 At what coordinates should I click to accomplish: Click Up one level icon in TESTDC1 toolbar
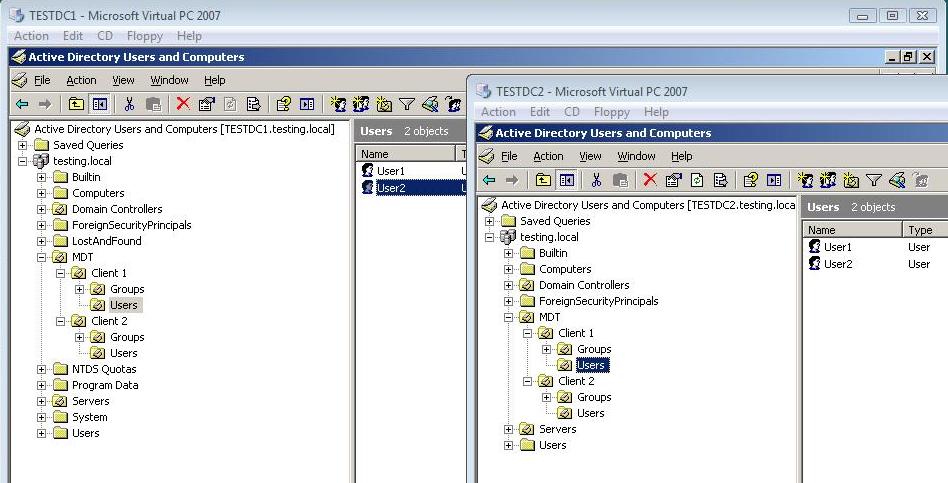pyautogui.click(x=76, y=104)
